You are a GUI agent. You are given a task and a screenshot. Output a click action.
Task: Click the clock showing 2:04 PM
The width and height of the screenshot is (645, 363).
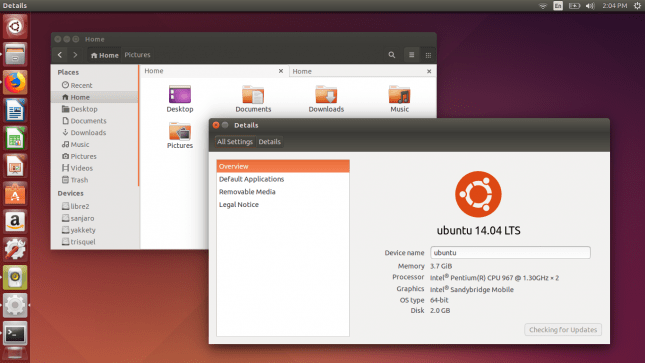tap(615, 6)
